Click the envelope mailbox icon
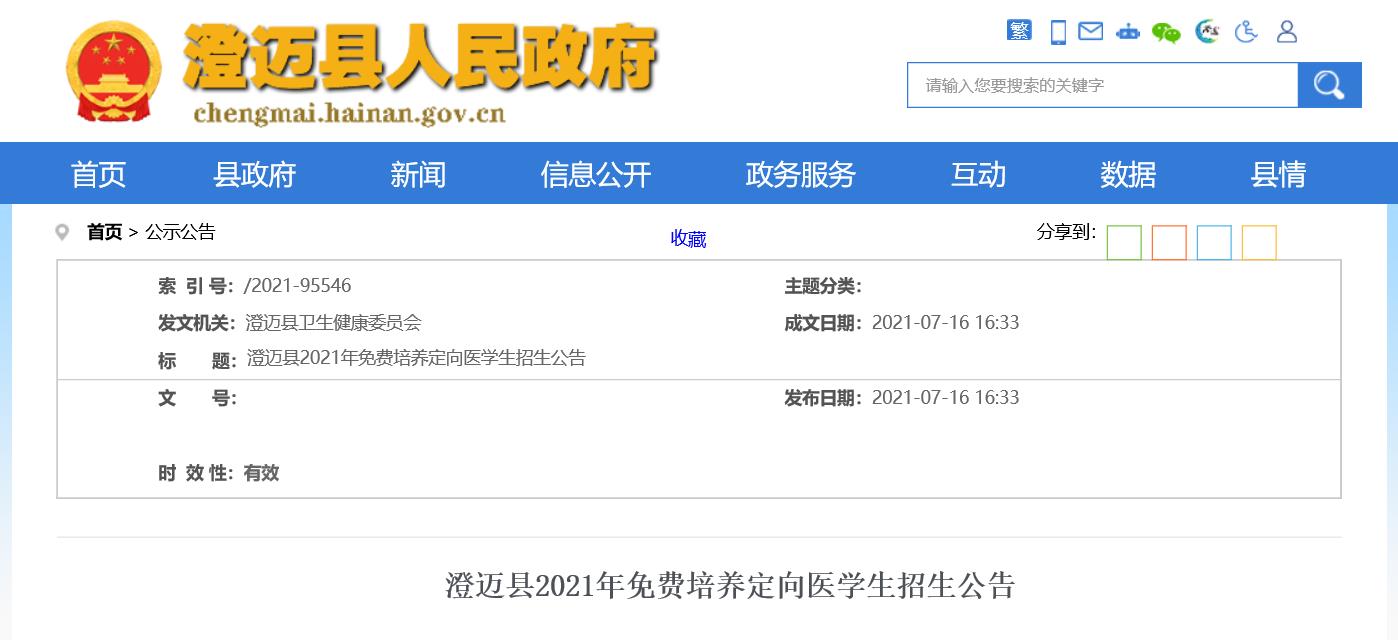The width and height of the screenshot is (1398, 640). point(1090,31)
